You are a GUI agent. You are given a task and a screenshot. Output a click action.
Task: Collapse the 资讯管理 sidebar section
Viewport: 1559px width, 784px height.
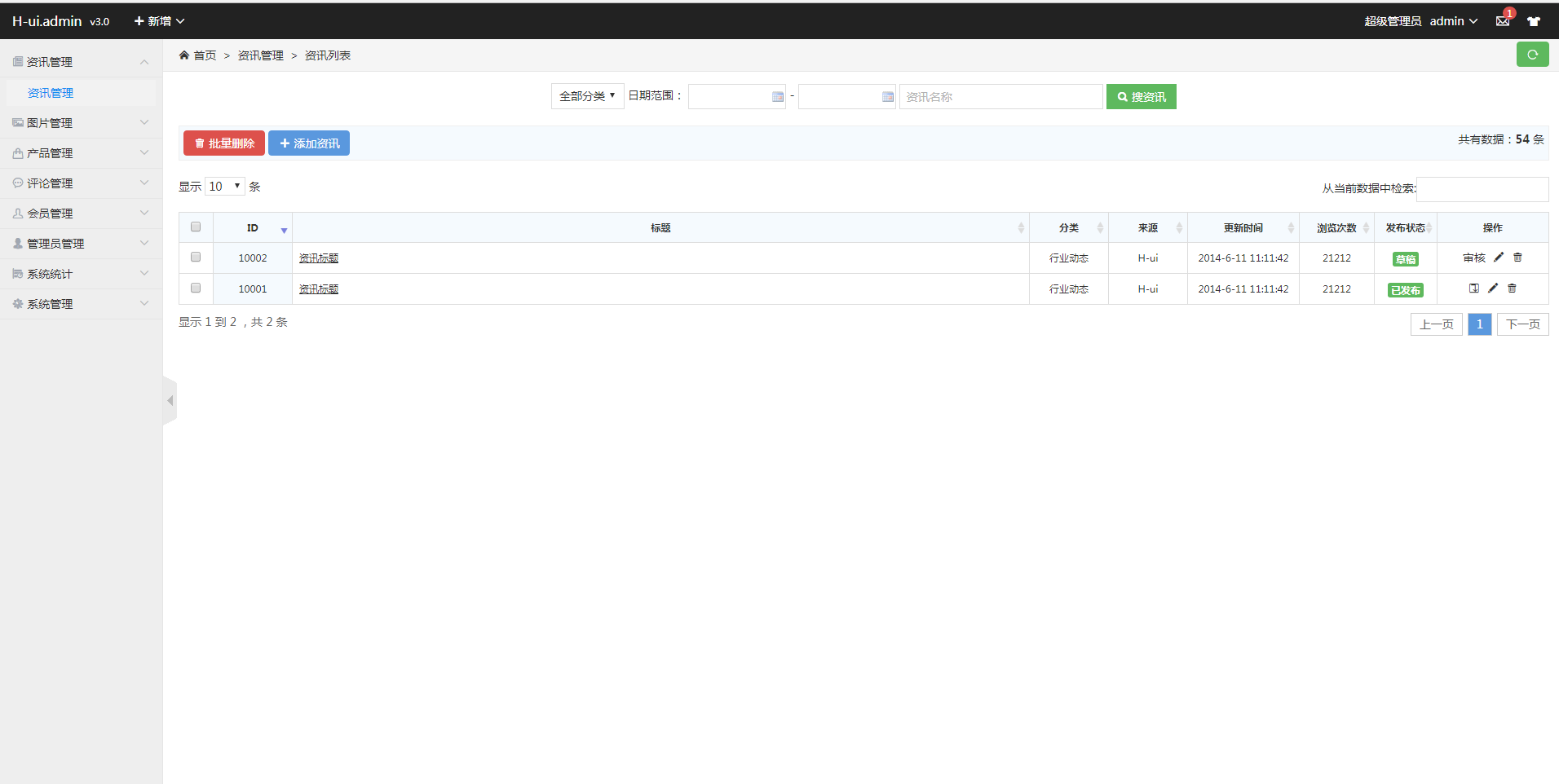coord(82,62)
